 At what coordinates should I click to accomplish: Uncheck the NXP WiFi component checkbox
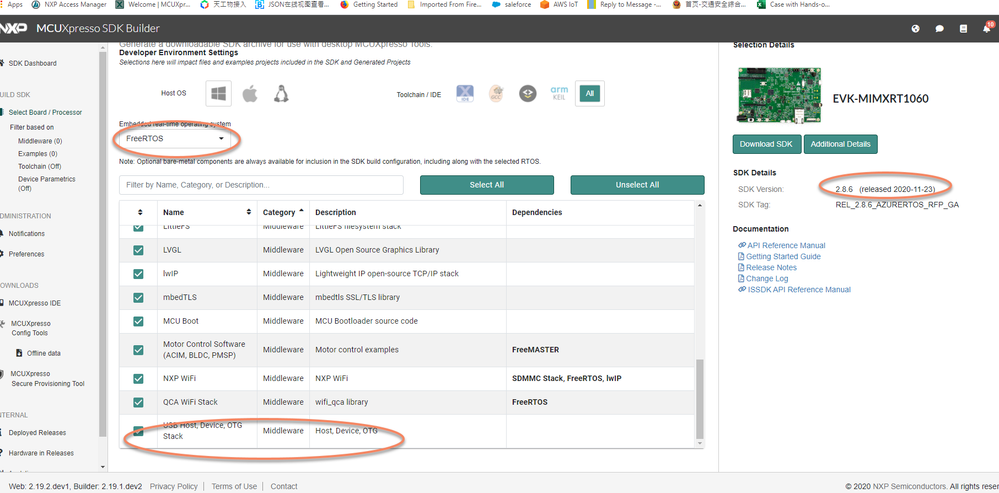138,378
